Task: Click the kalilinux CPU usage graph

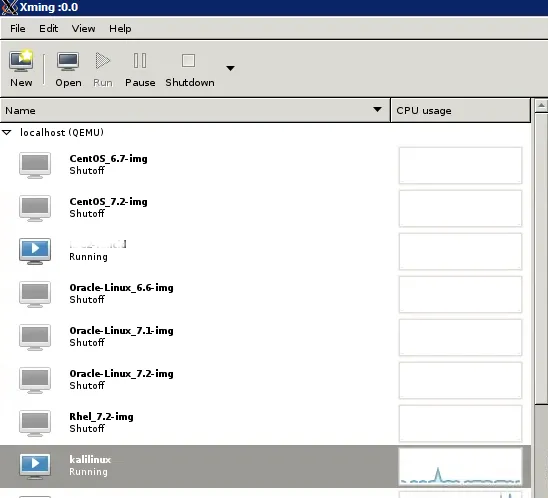Action: [x=460, y=467]
